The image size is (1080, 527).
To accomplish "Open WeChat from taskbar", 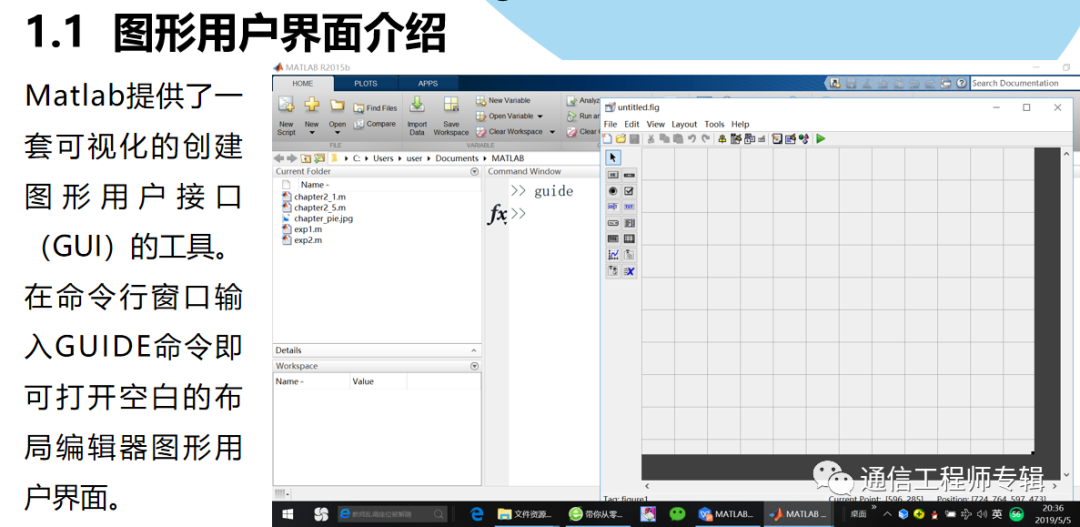I will pos(678,514).
